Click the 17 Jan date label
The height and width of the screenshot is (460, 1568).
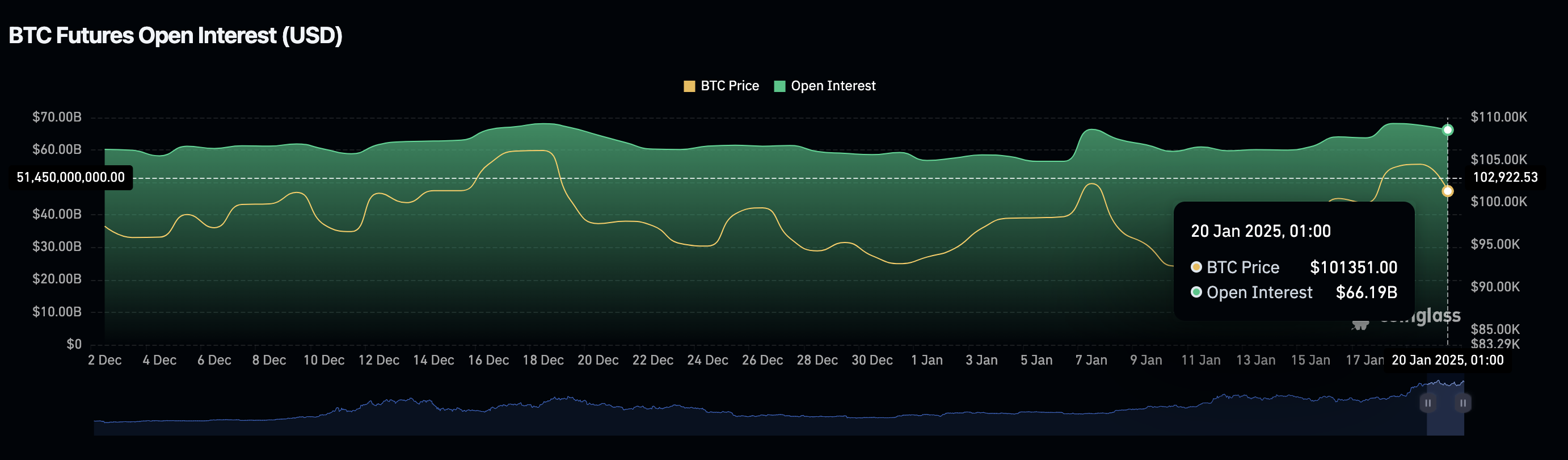pos(1364,360)
